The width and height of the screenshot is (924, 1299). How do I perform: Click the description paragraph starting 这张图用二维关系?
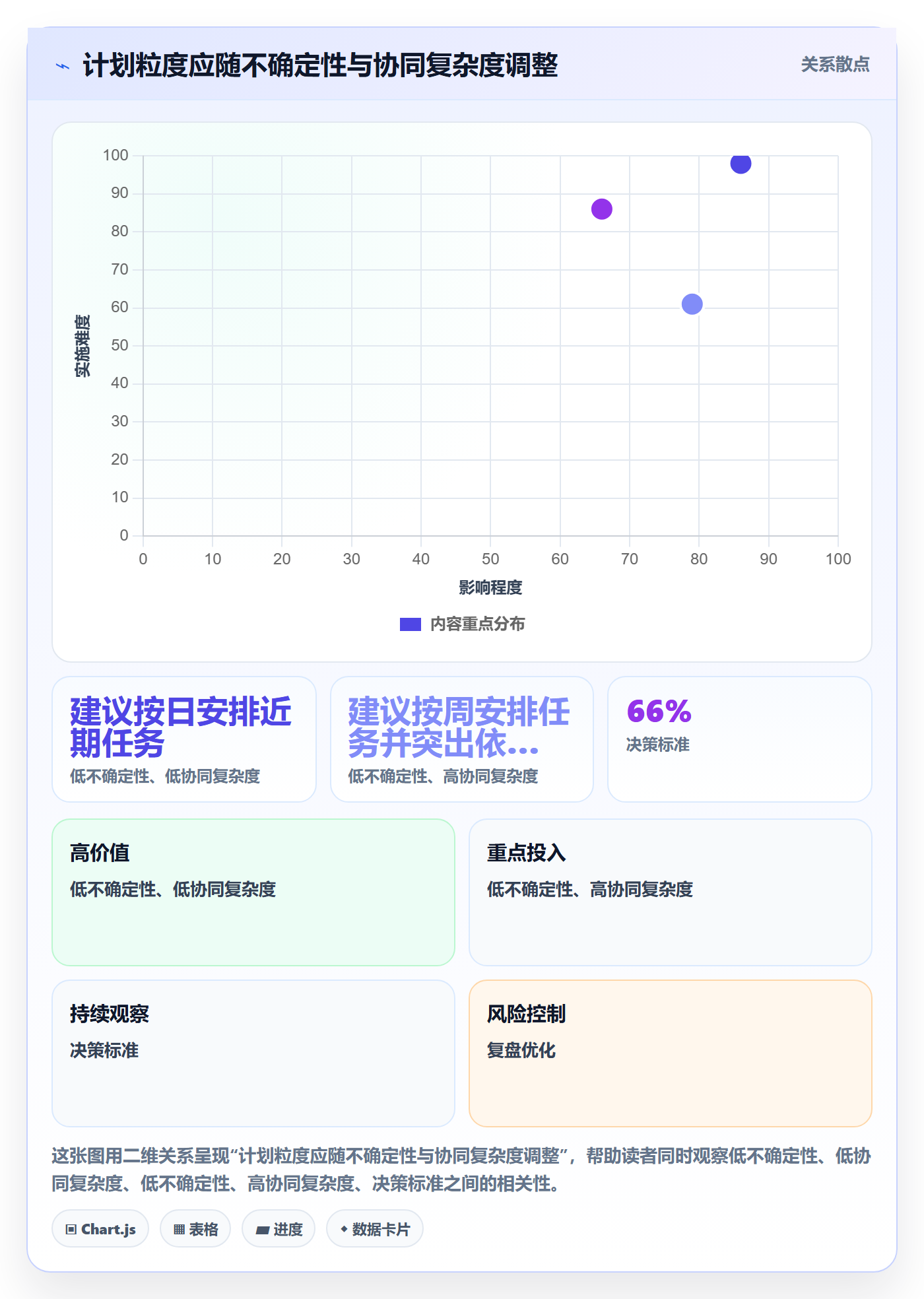click(461, 1170)
